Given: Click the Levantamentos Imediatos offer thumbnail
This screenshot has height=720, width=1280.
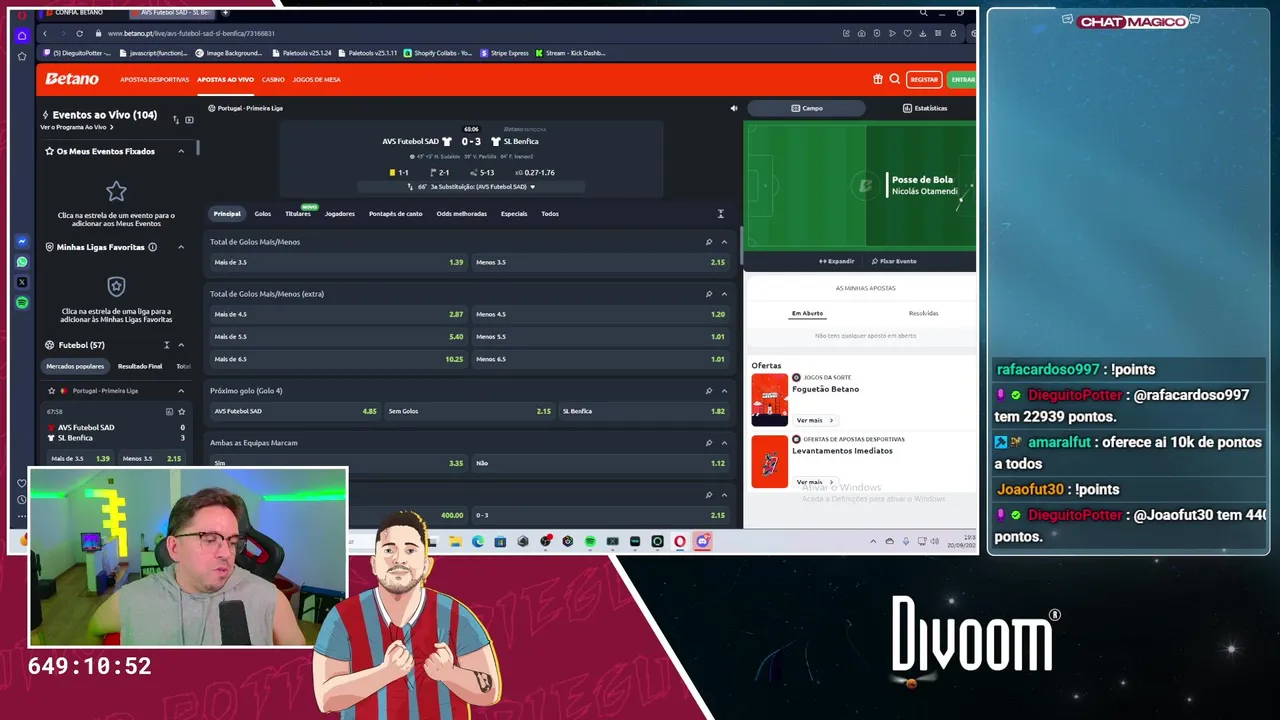Looking at the screenshot, I should tap(770, 461).
